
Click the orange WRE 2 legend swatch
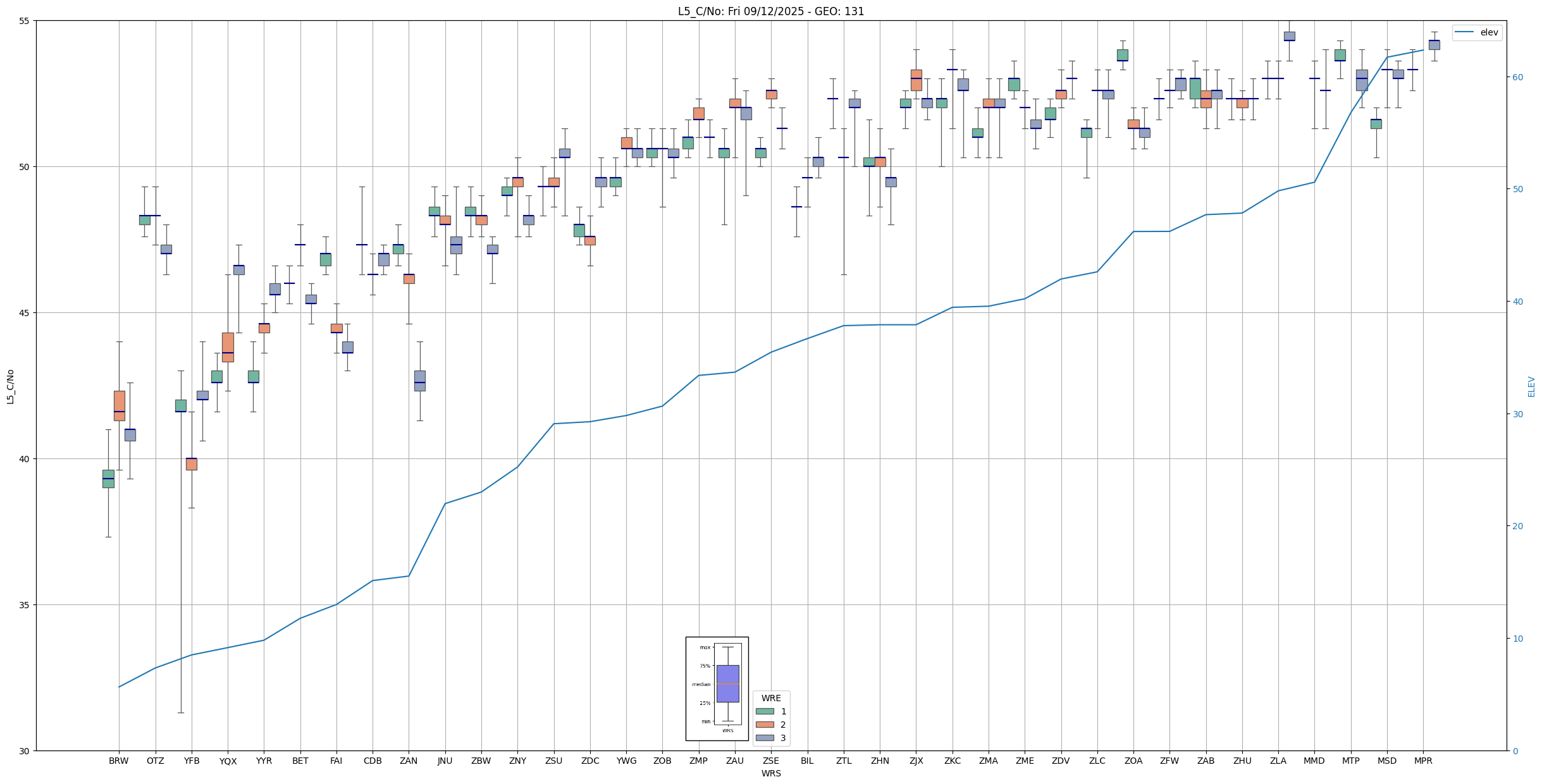765,725
